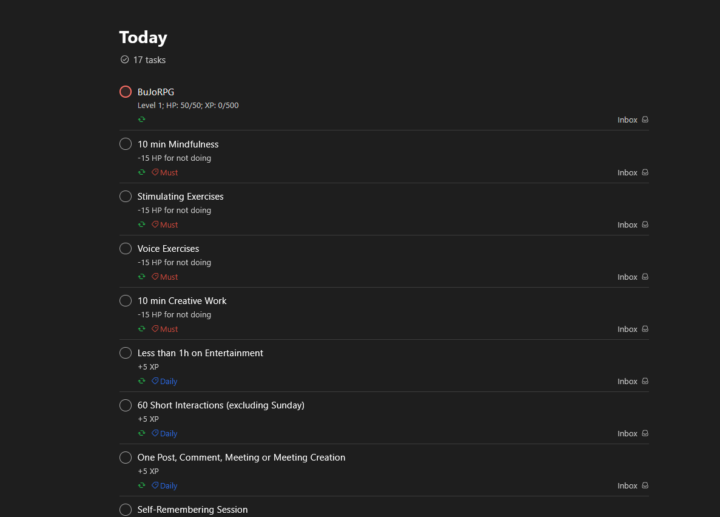This screenshot has width=720, height=517.
Task: Complete 60 Short Interactions task circle
Action: pyautogui.click(x=125, y=405)
